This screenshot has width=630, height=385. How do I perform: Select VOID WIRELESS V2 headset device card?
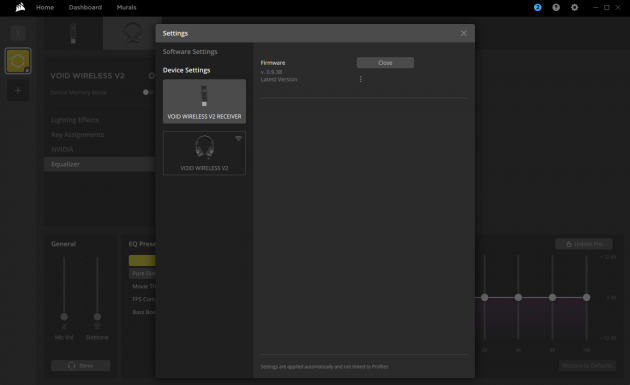204,153
